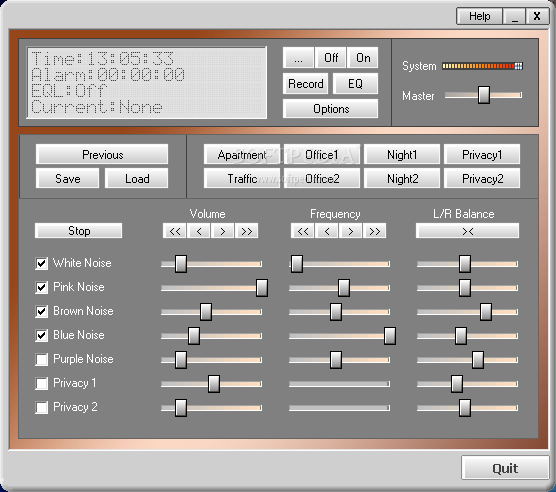Open the Help menu
Image resolution: width=556 pixels, height=492 pixels.
[x=479, y=16]
